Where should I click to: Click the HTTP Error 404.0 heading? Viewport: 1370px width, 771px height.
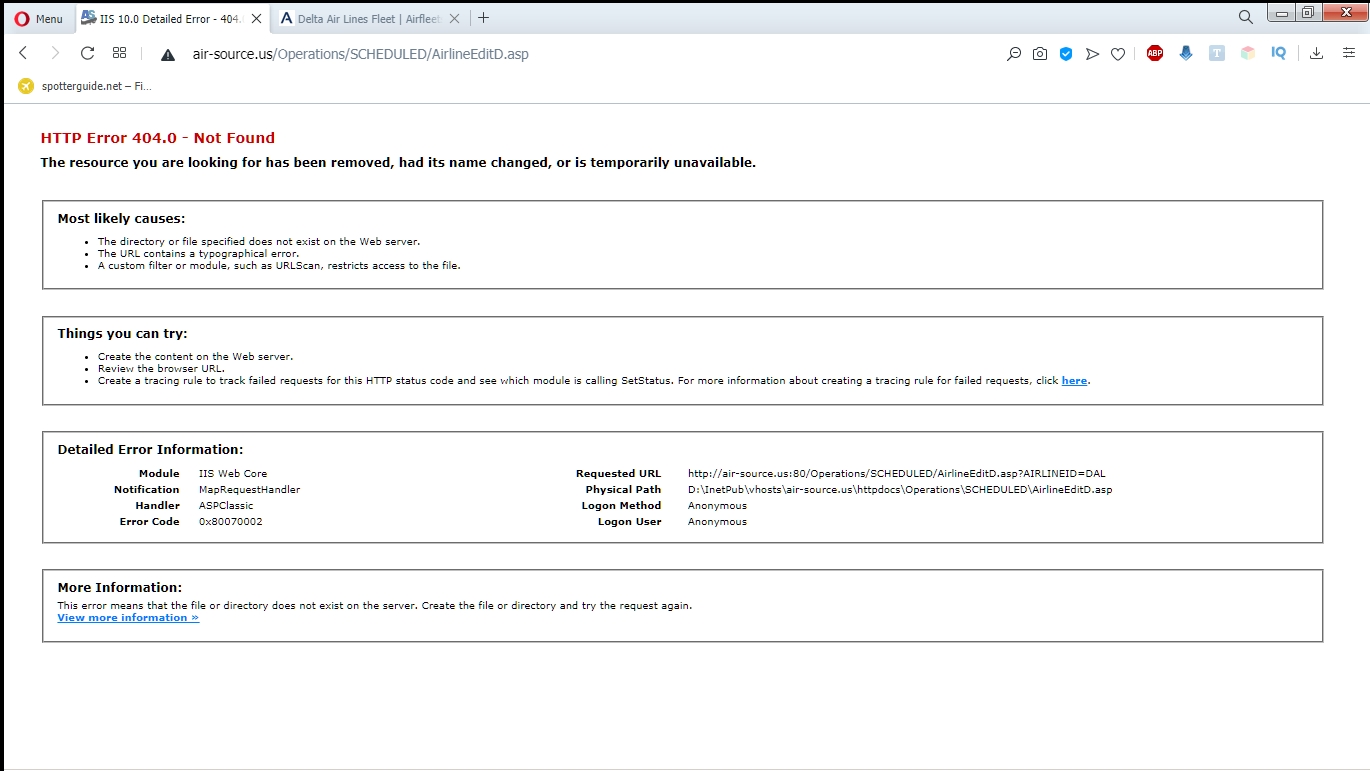point(157,138)
